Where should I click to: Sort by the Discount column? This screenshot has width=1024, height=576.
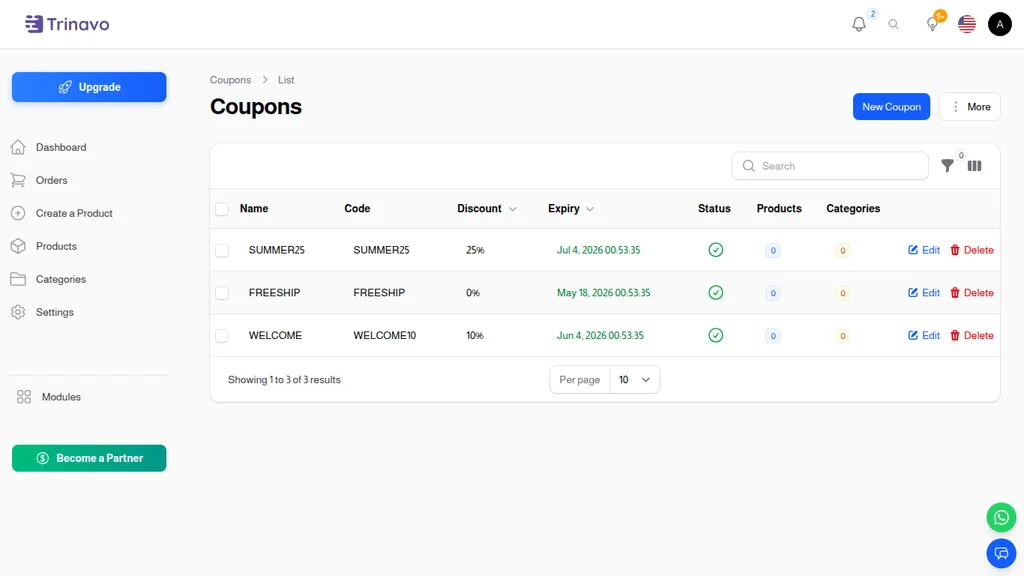click(487, 208)
